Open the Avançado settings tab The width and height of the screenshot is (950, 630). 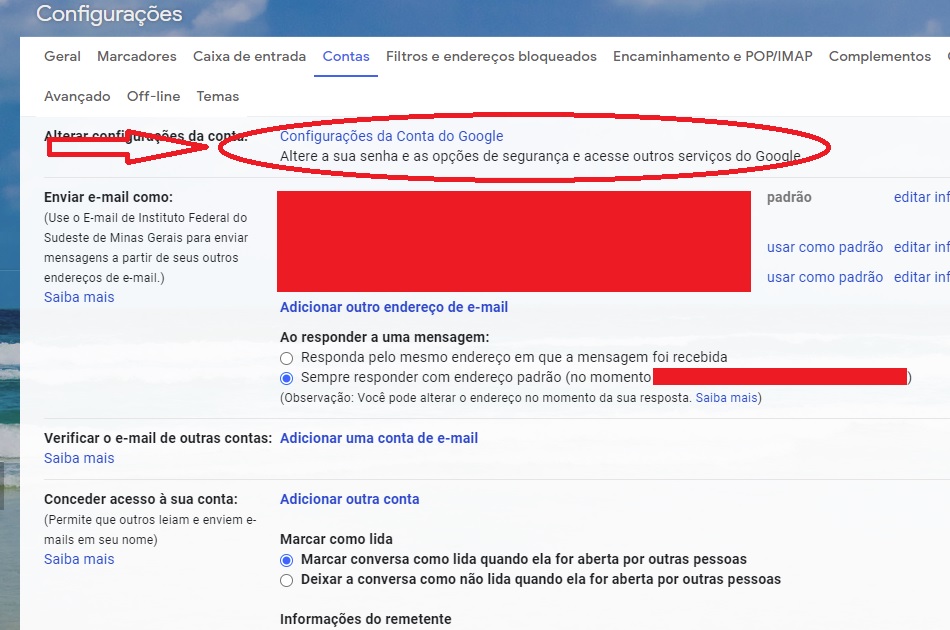click(x=77, y=97)
